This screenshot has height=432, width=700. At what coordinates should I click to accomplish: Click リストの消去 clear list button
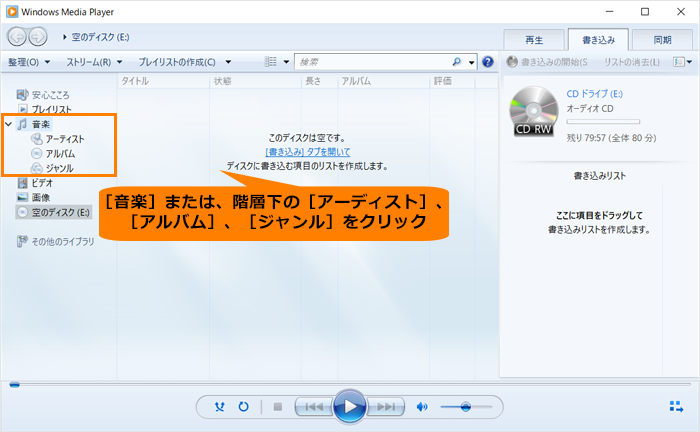(632, 62)
